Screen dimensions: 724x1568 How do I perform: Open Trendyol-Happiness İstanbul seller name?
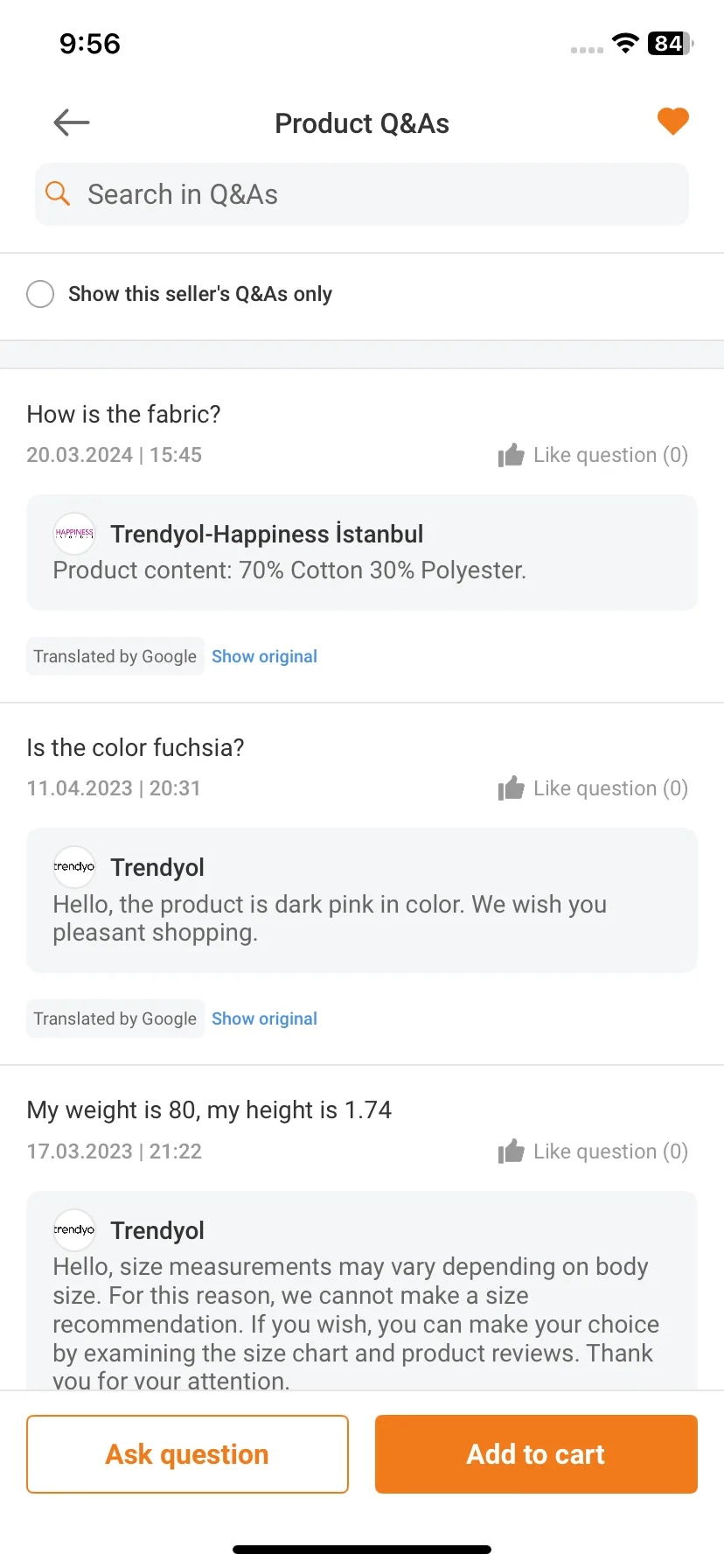click(x=267, y=534)
